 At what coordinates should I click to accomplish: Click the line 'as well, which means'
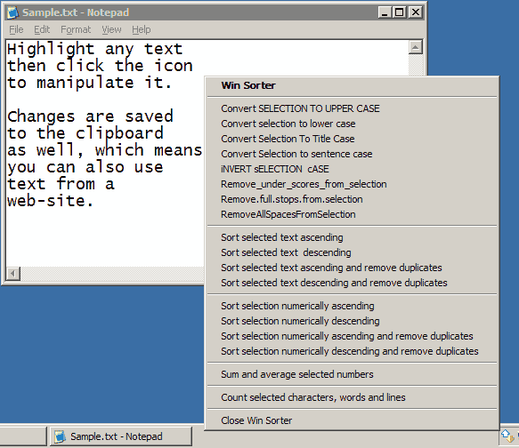105,150
